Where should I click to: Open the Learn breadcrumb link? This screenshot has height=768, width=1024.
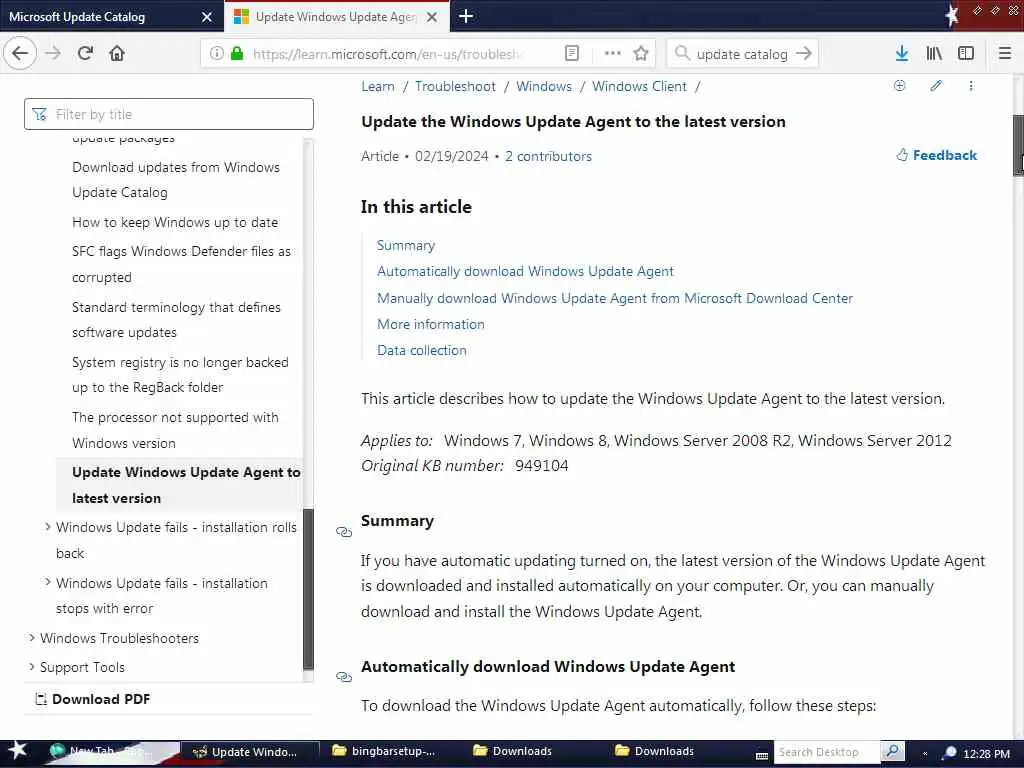[377, 86]
